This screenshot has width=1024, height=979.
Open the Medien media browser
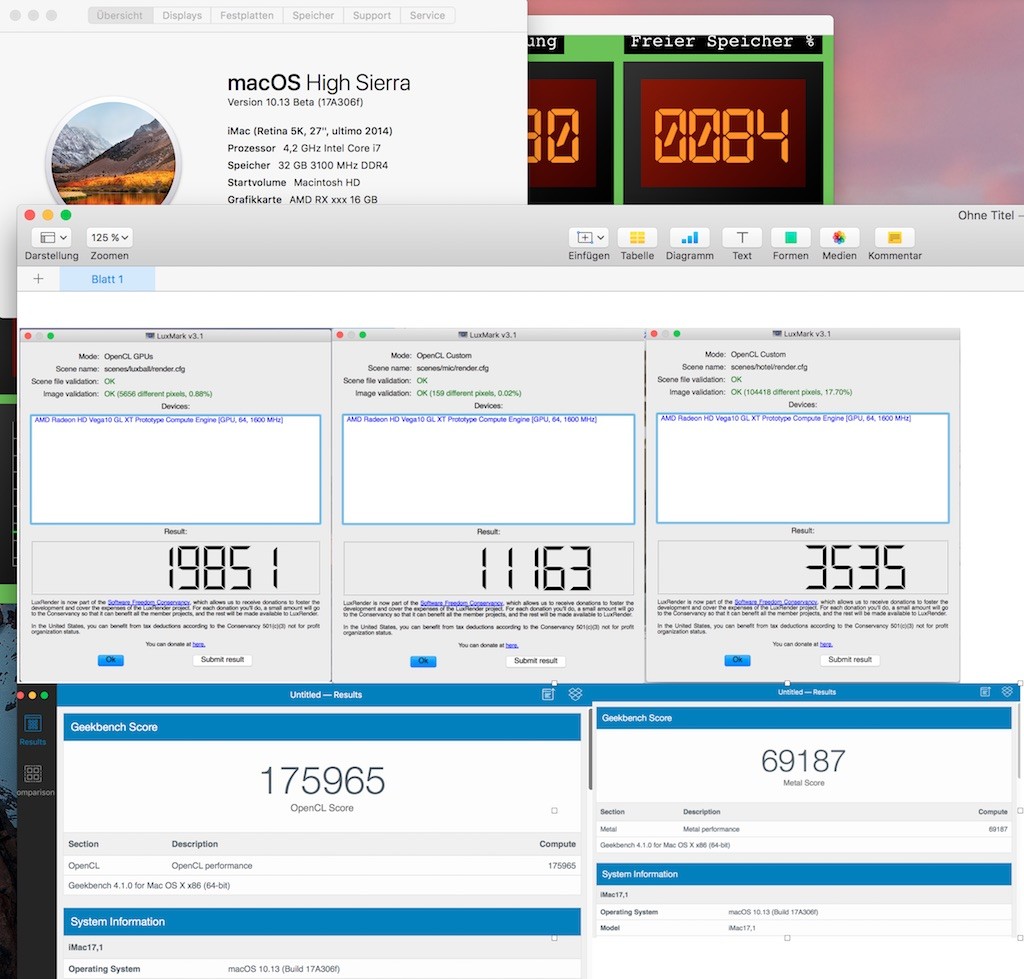coord(839,238)
